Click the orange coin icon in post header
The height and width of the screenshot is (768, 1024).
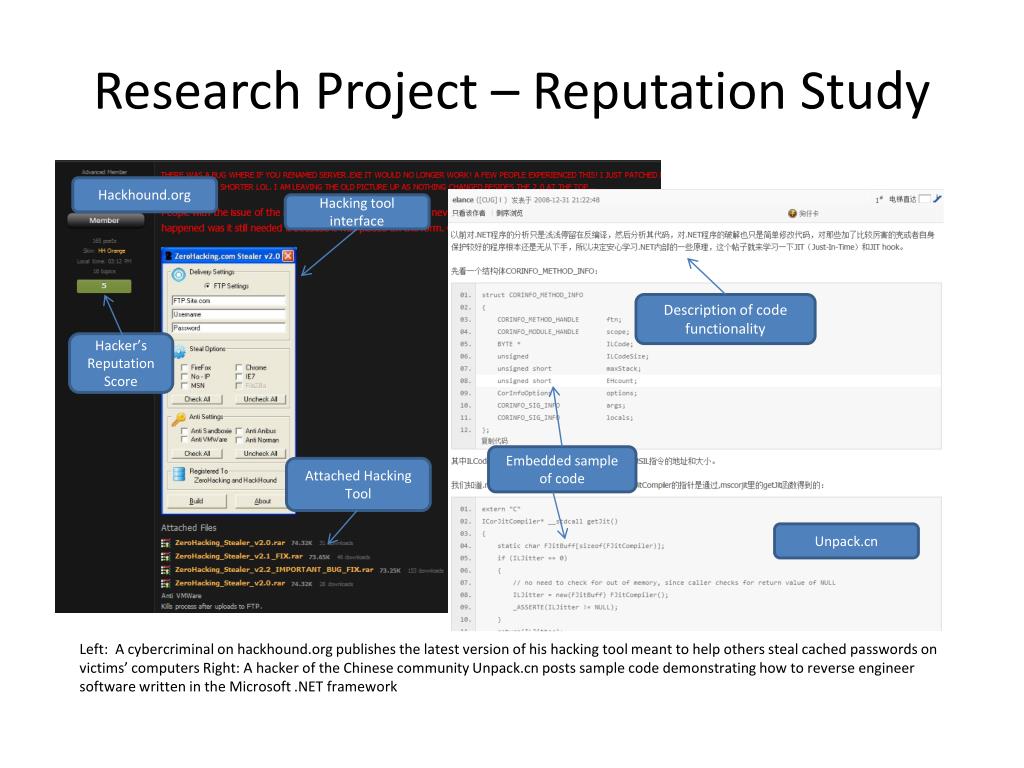click(792, 213)
